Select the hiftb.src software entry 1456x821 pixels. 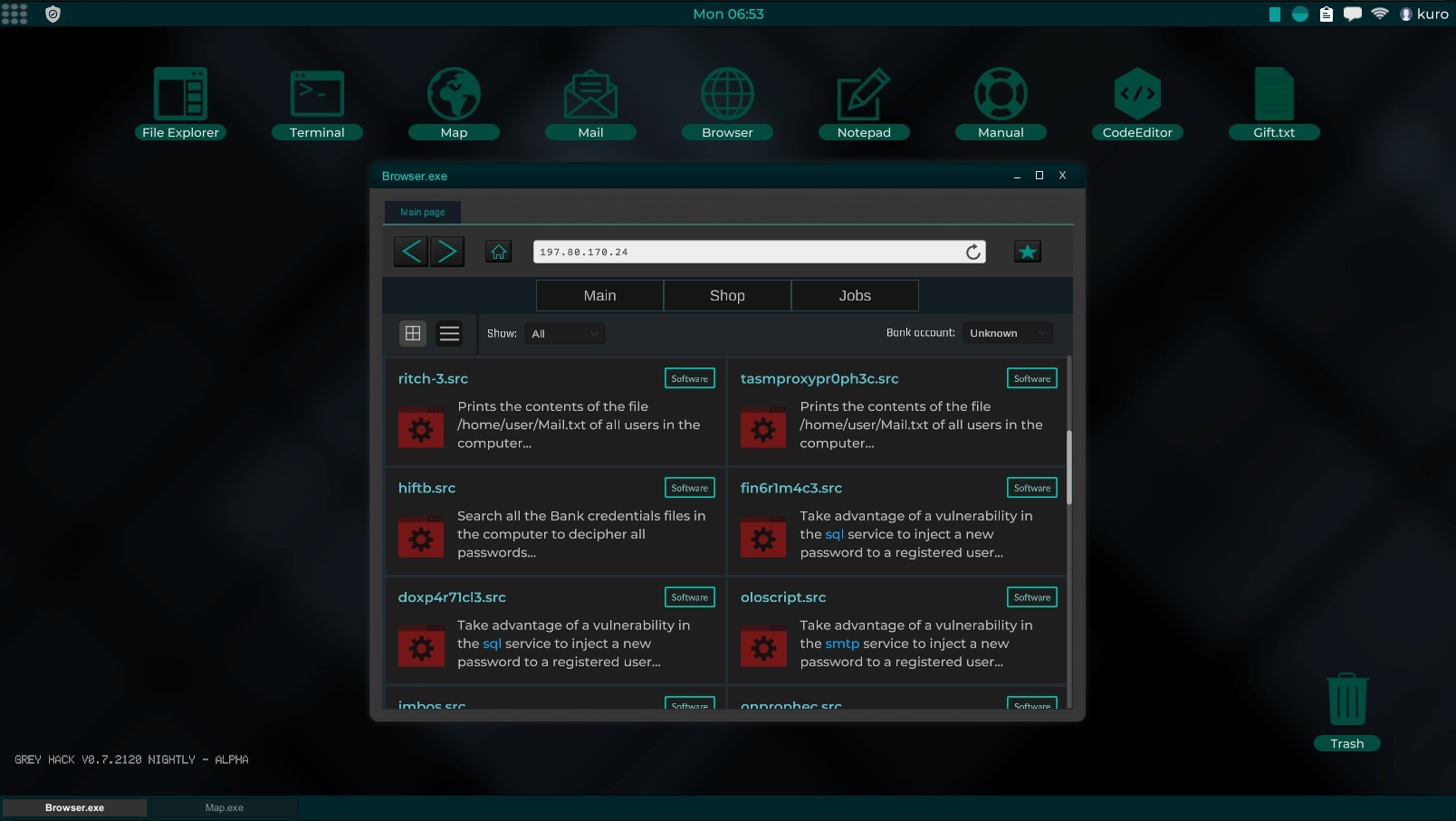428,488
